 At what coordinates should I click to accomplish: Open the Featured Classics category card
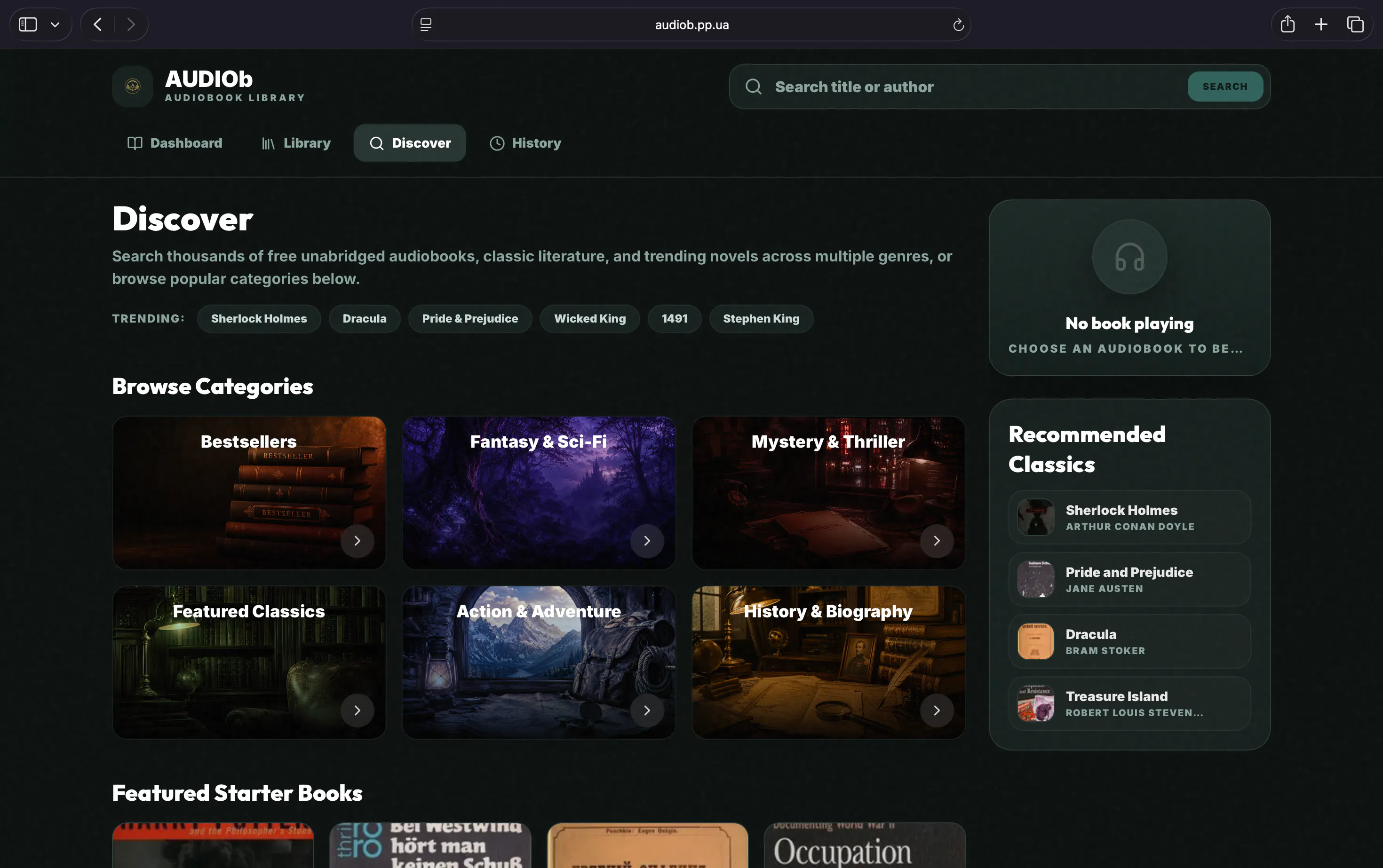click(x=249, y=662)
